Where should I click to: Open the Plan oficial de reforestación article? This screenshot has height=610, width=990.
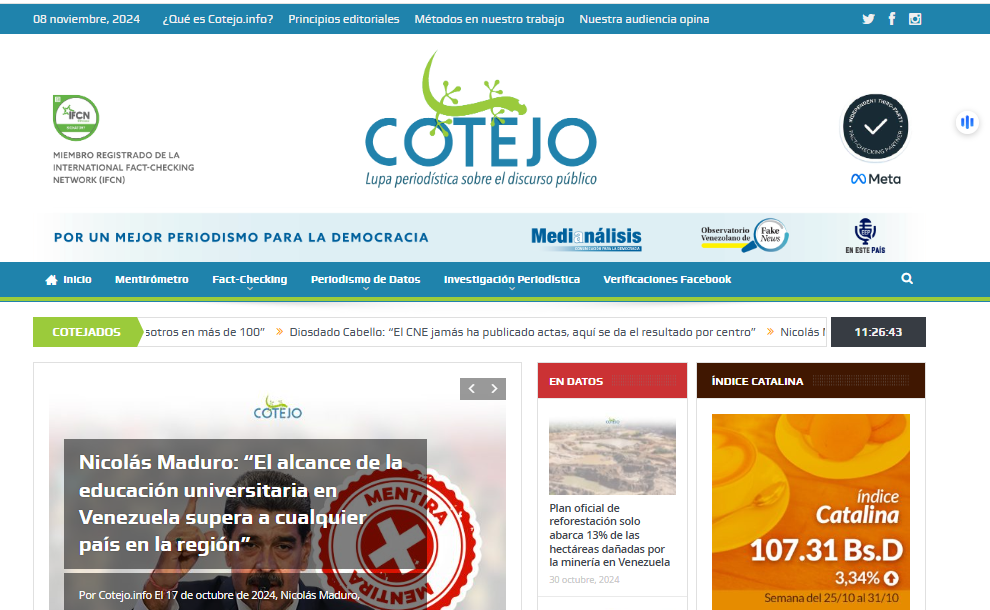[x=609, y=535]
